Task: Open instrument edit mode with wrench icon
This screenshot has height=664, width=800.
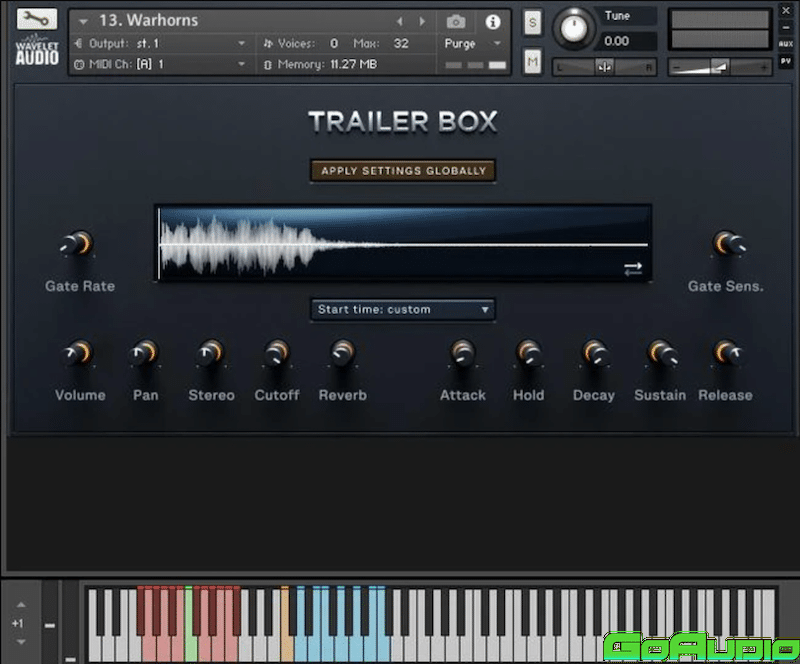Action: [x=37, y=19]
